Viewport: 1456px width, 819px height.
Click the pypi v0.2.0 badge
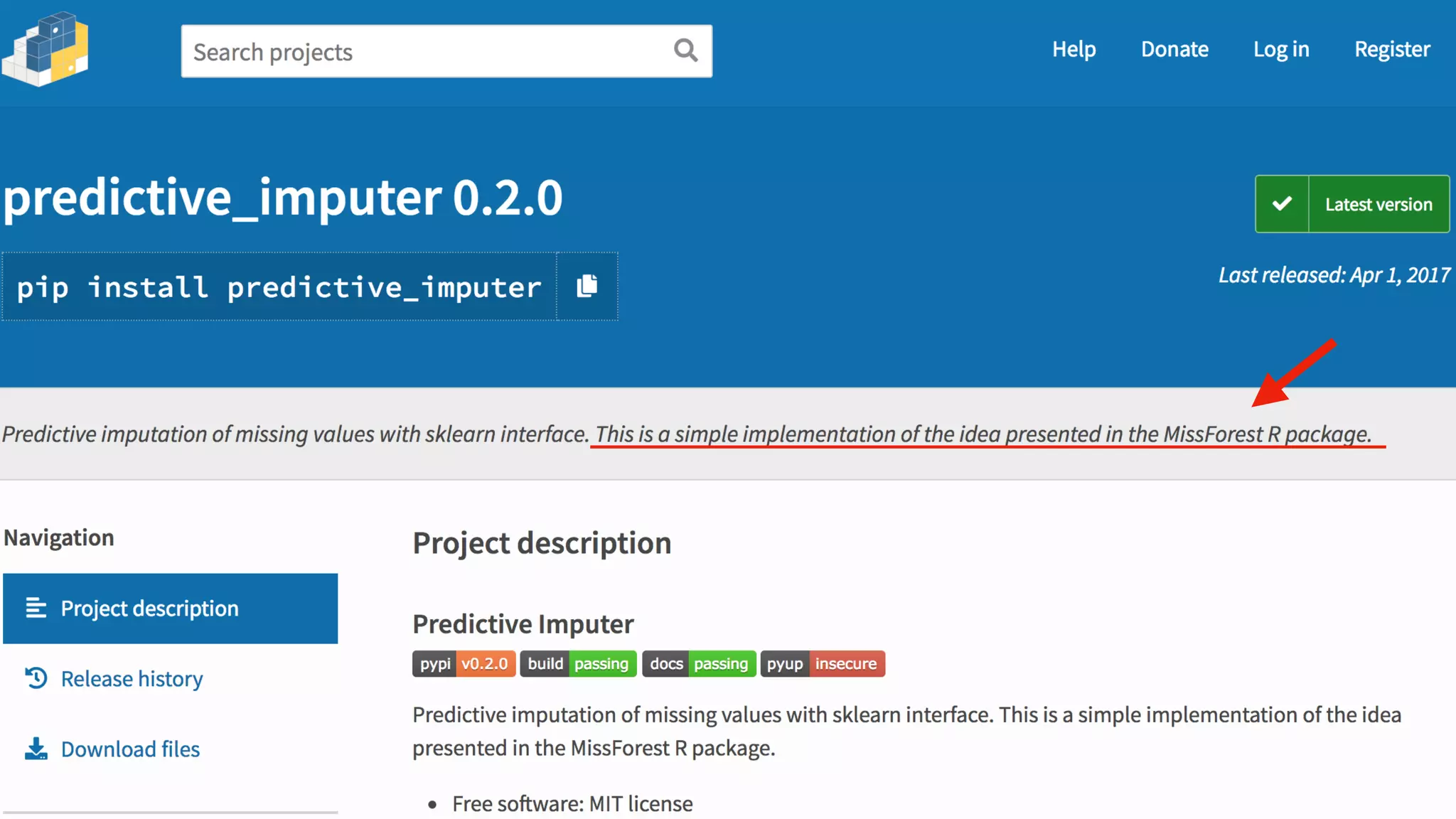tap(464, 663)
